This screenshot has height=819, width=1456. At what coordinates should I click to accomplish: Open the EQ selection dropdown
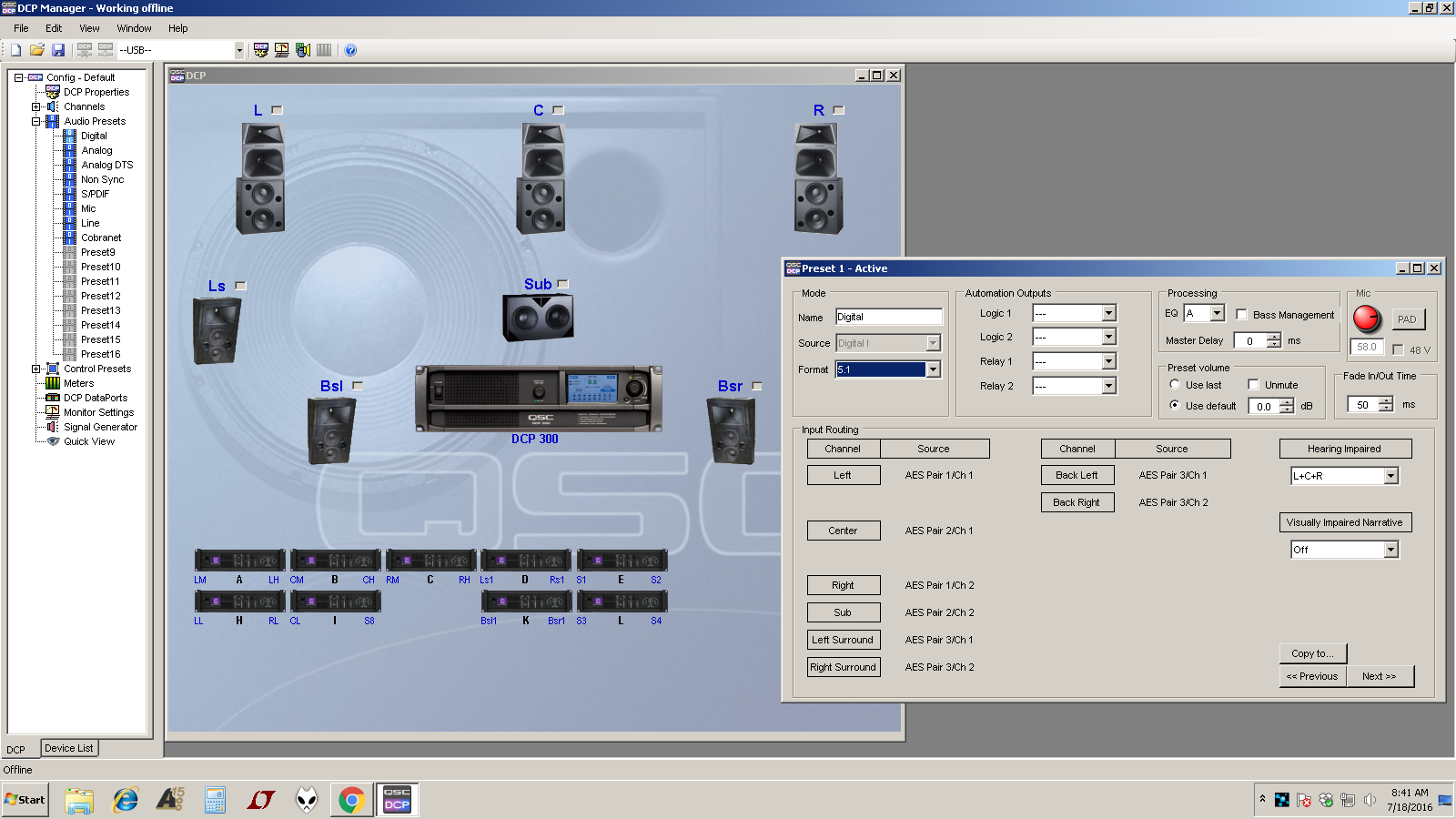[x=1218, y=313]
